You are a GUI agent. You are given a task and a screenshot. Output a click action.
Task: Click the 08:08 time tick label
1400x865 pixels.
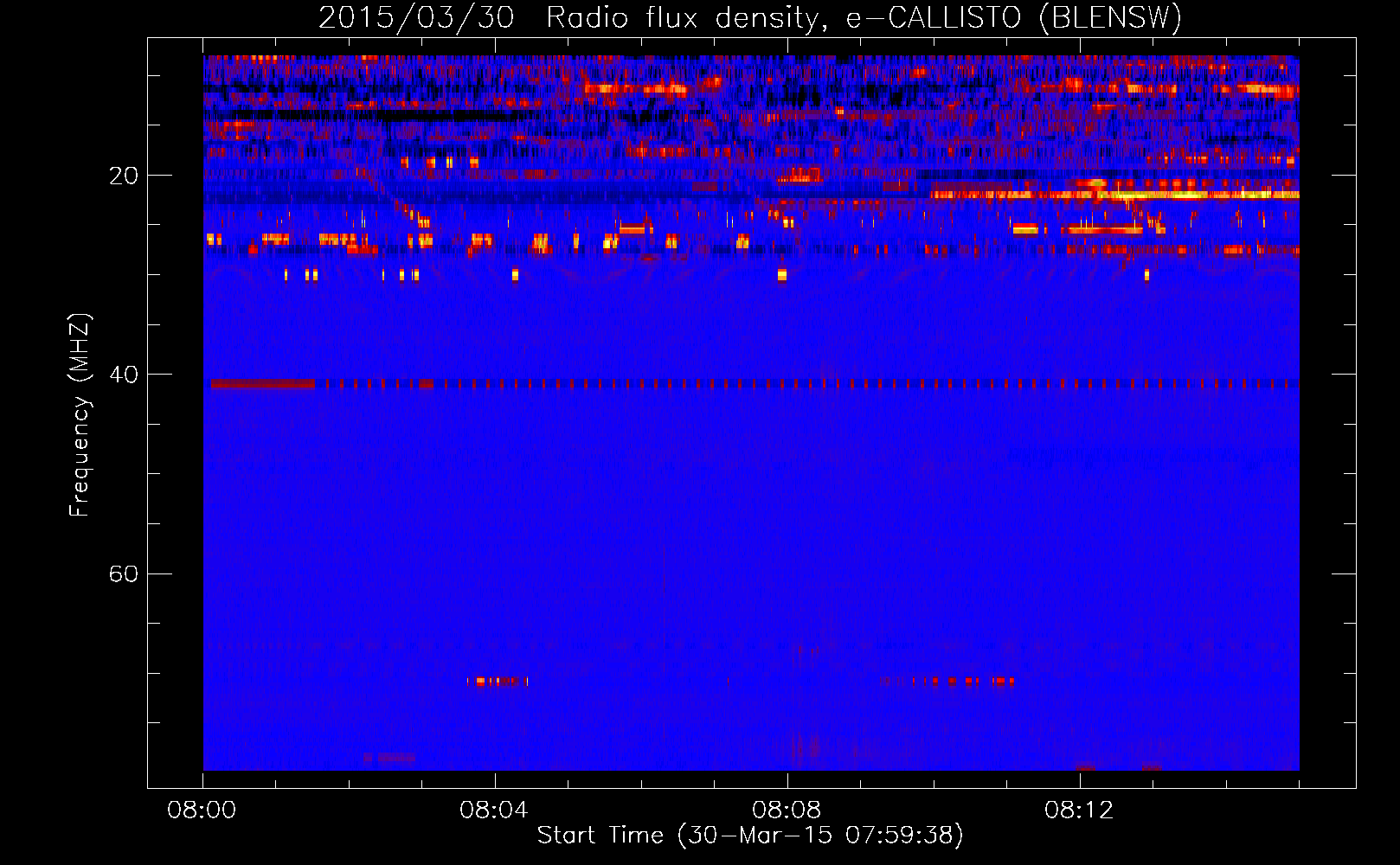coord(787,811)
